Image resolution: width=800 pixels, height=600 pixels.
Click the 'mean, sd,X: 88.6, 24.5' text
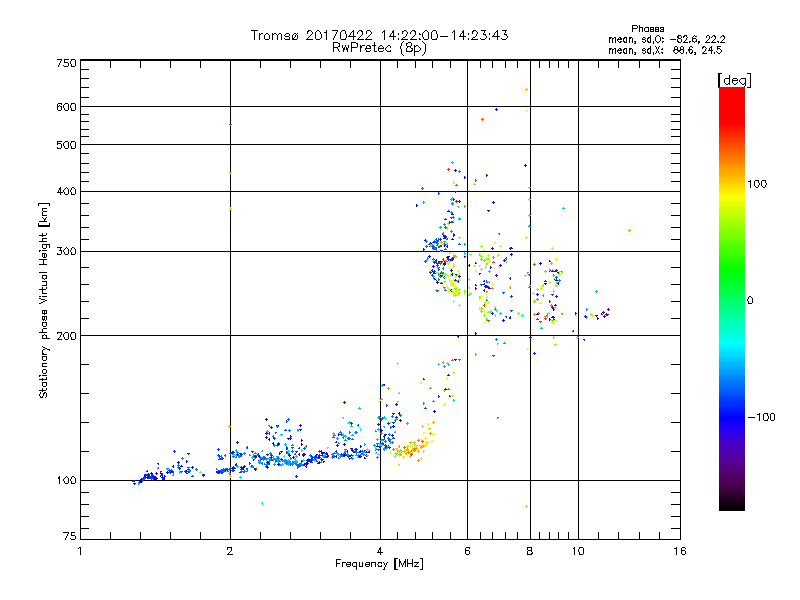(665, 50)
